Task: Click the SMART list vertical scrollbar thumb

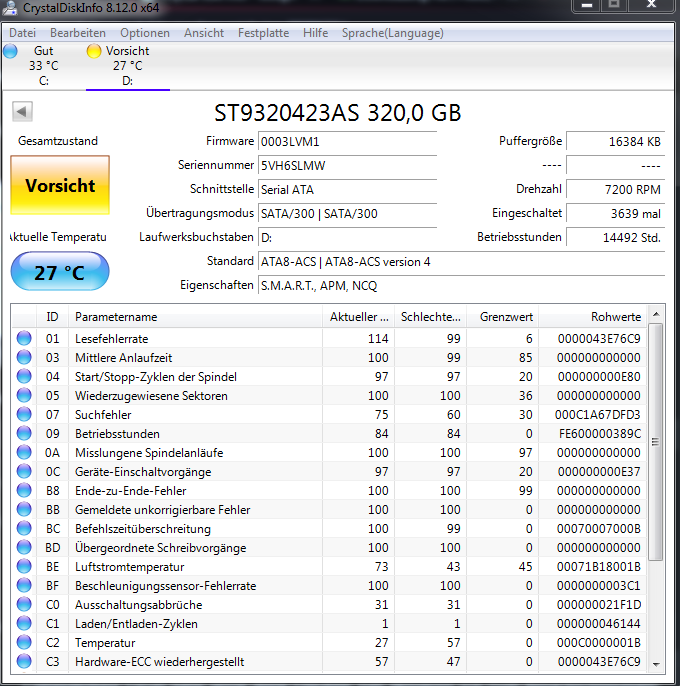Action: pyautogui.click(x=655, y=442)
